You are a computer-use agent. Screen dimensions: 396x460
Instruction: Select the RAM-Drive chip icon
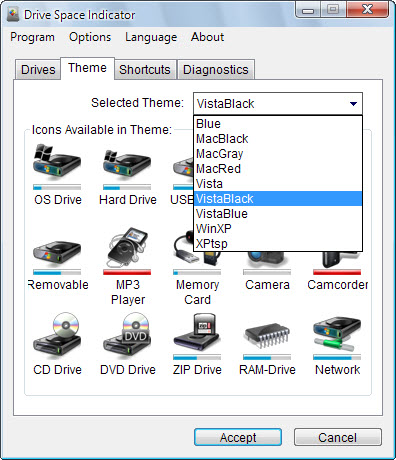coord(267,335)
